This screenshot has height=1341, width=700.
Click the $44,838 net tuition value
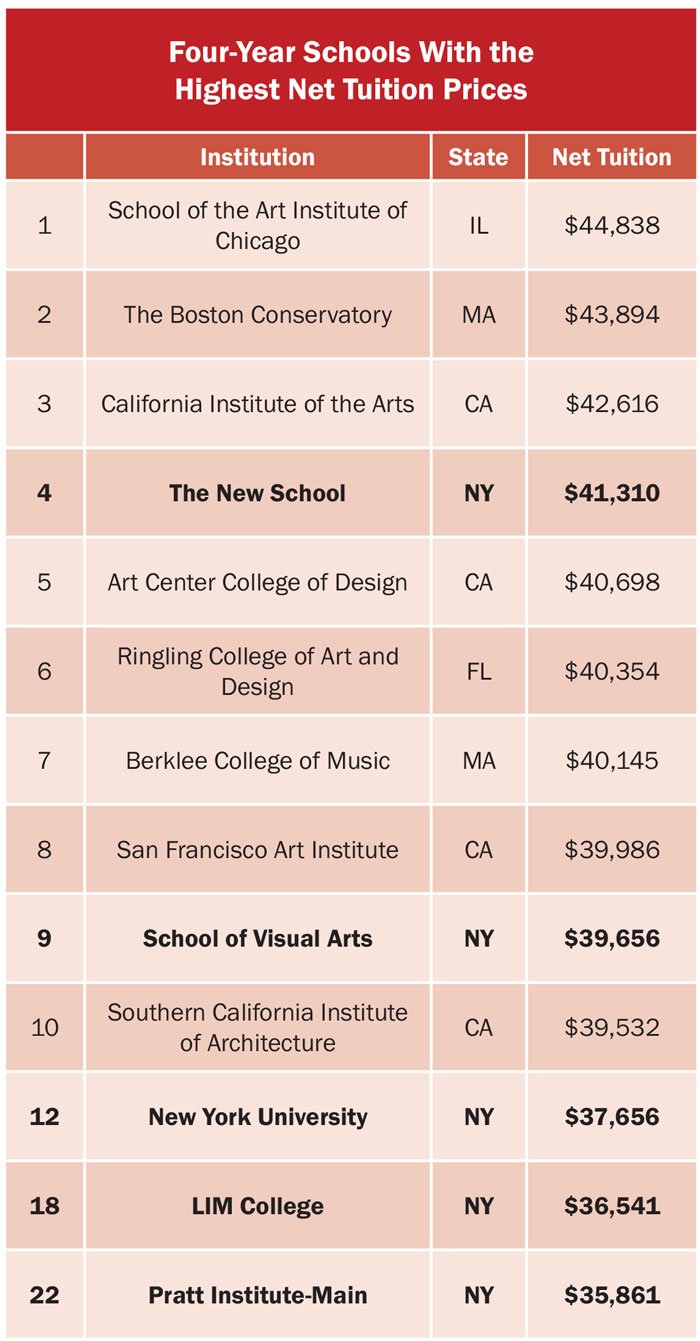point(612,226)
